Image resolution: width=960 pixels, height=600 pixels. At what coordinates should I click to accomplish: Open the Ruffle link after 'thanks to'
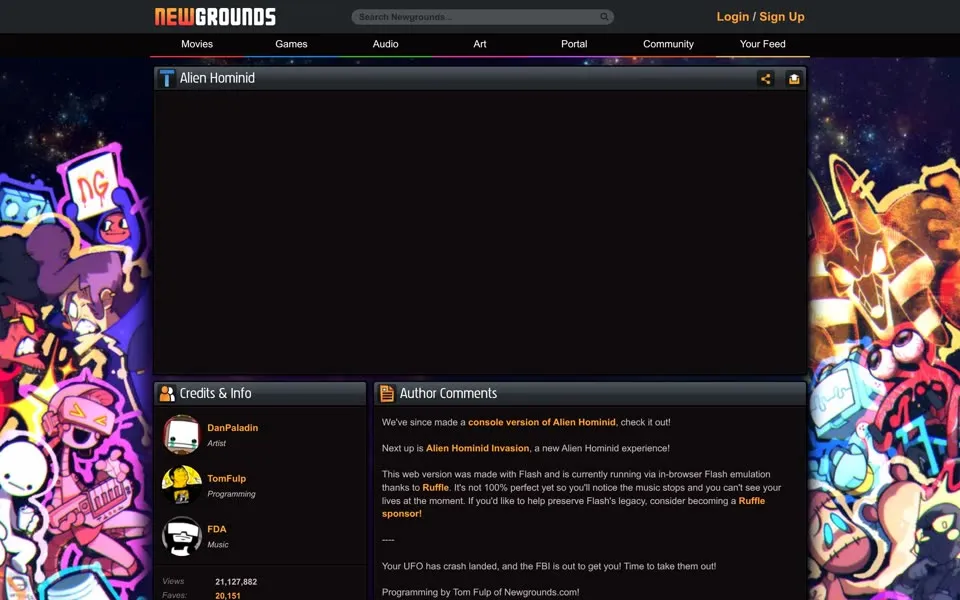click(435, 487)
